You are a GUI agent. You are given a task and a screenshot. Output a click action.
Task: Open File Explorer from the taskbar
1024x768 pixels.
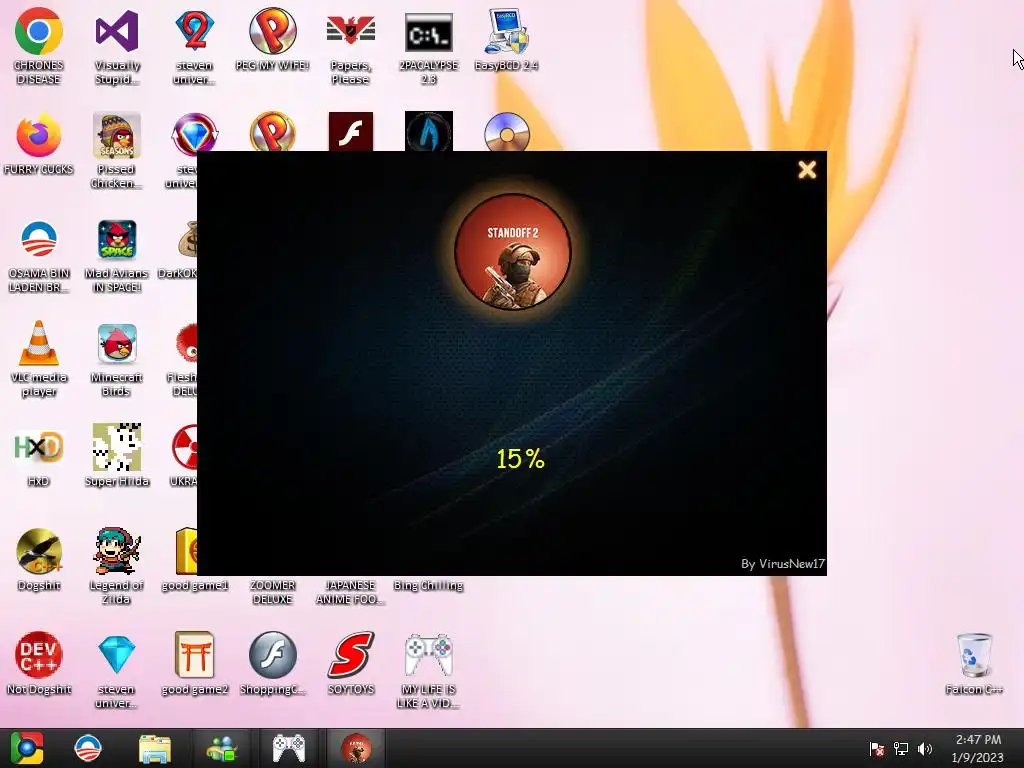point(155,749)
